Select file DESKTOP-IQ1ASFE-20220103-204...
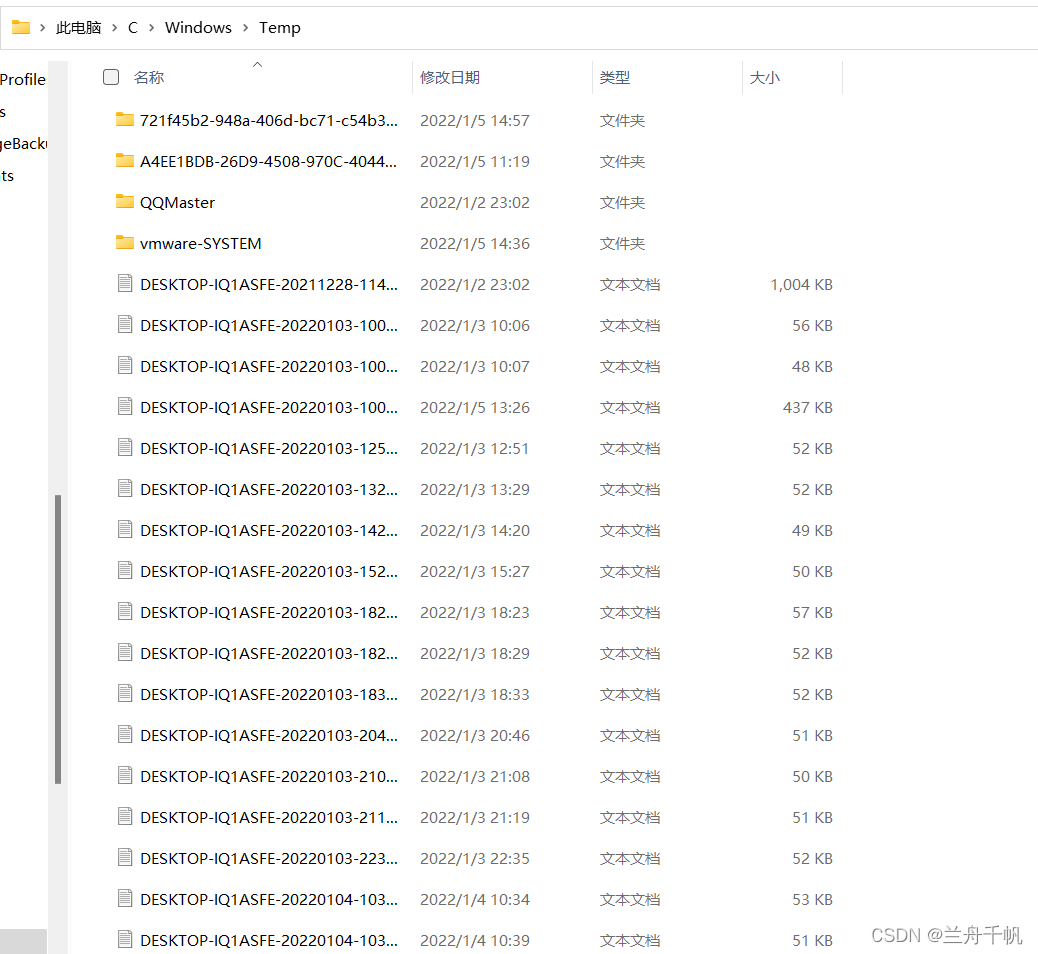Screen dimensions: 1038x954 269,736
